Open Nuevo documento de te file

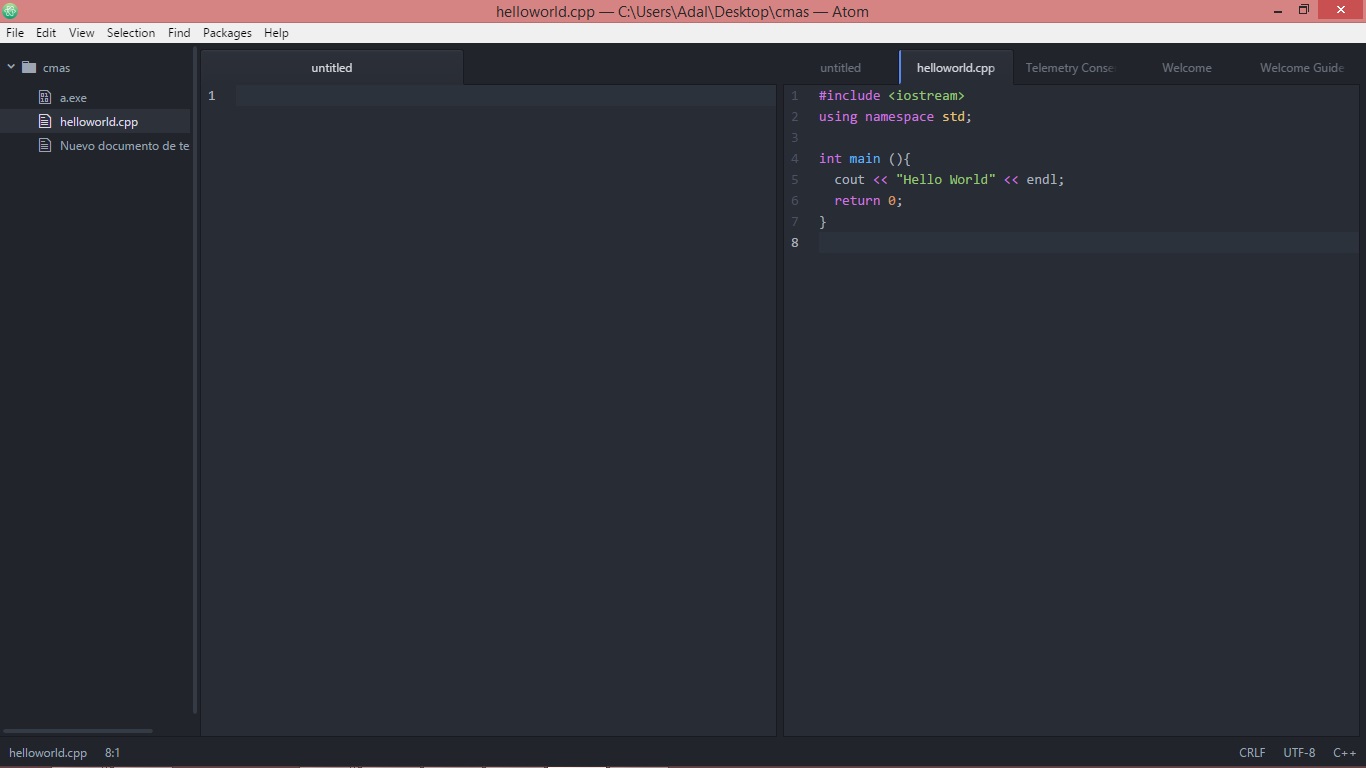point(124,146)
